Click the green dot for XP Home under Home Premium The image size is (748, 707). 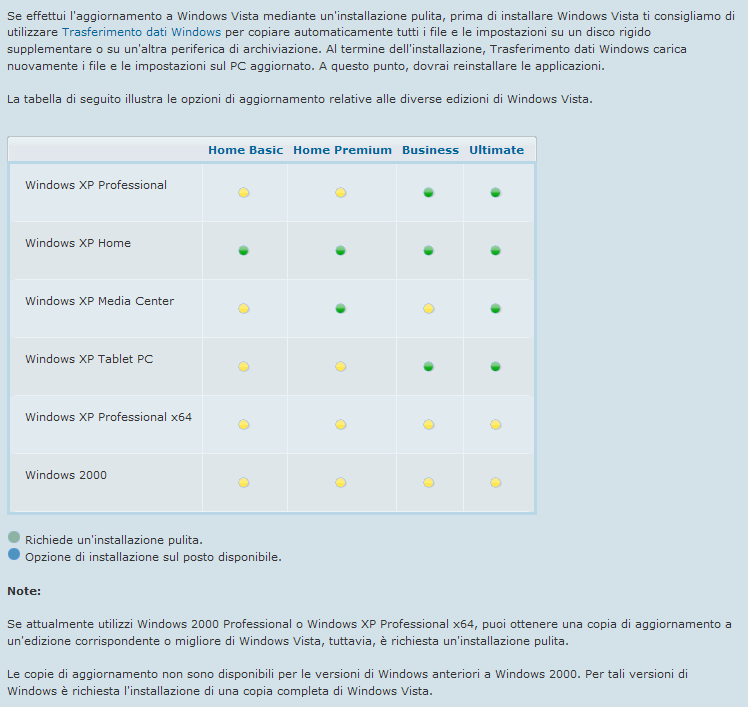[341, 250]
